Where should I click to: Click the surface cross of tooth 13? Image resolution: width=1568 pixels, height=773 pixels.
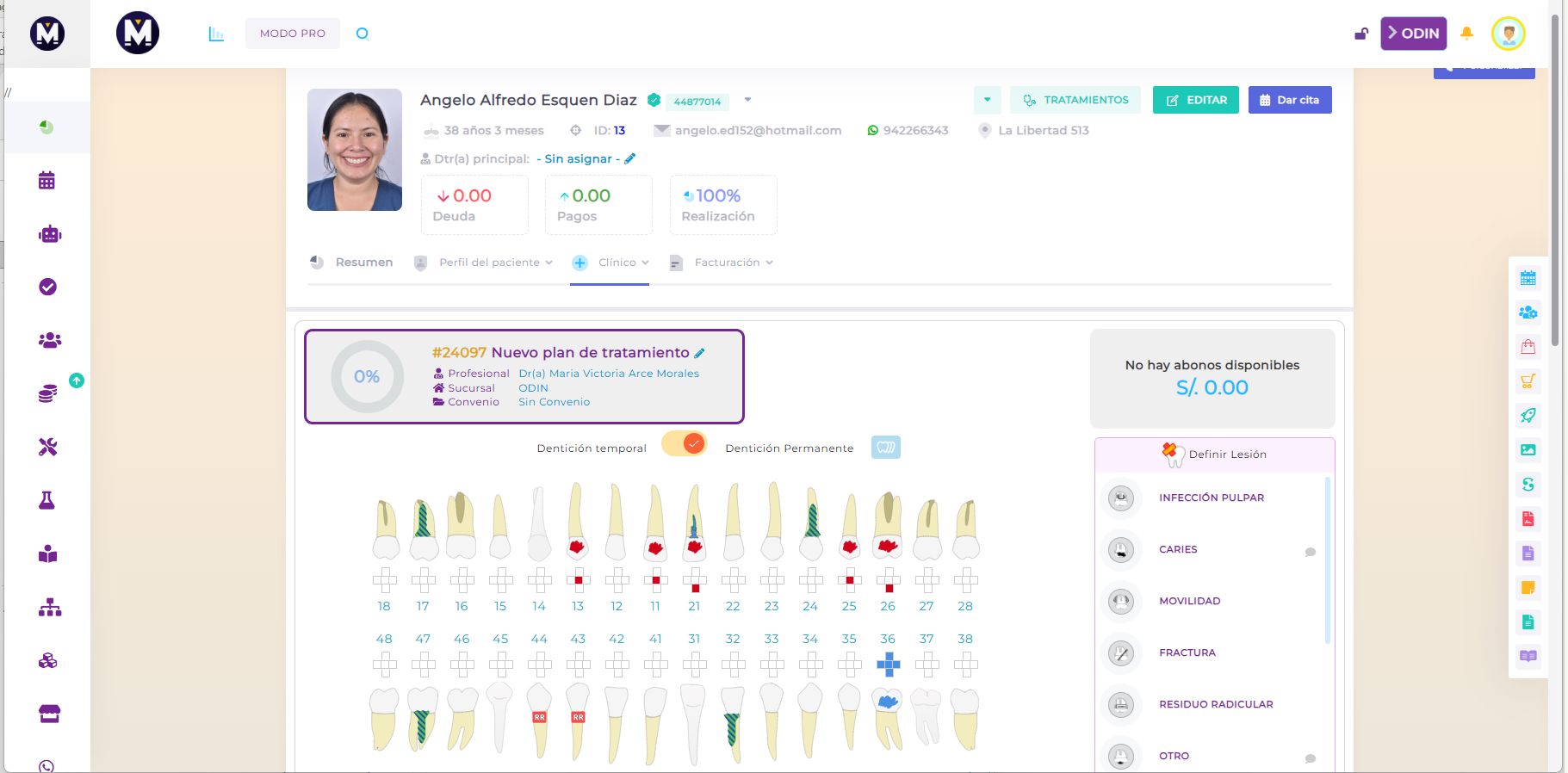point(579,580)
